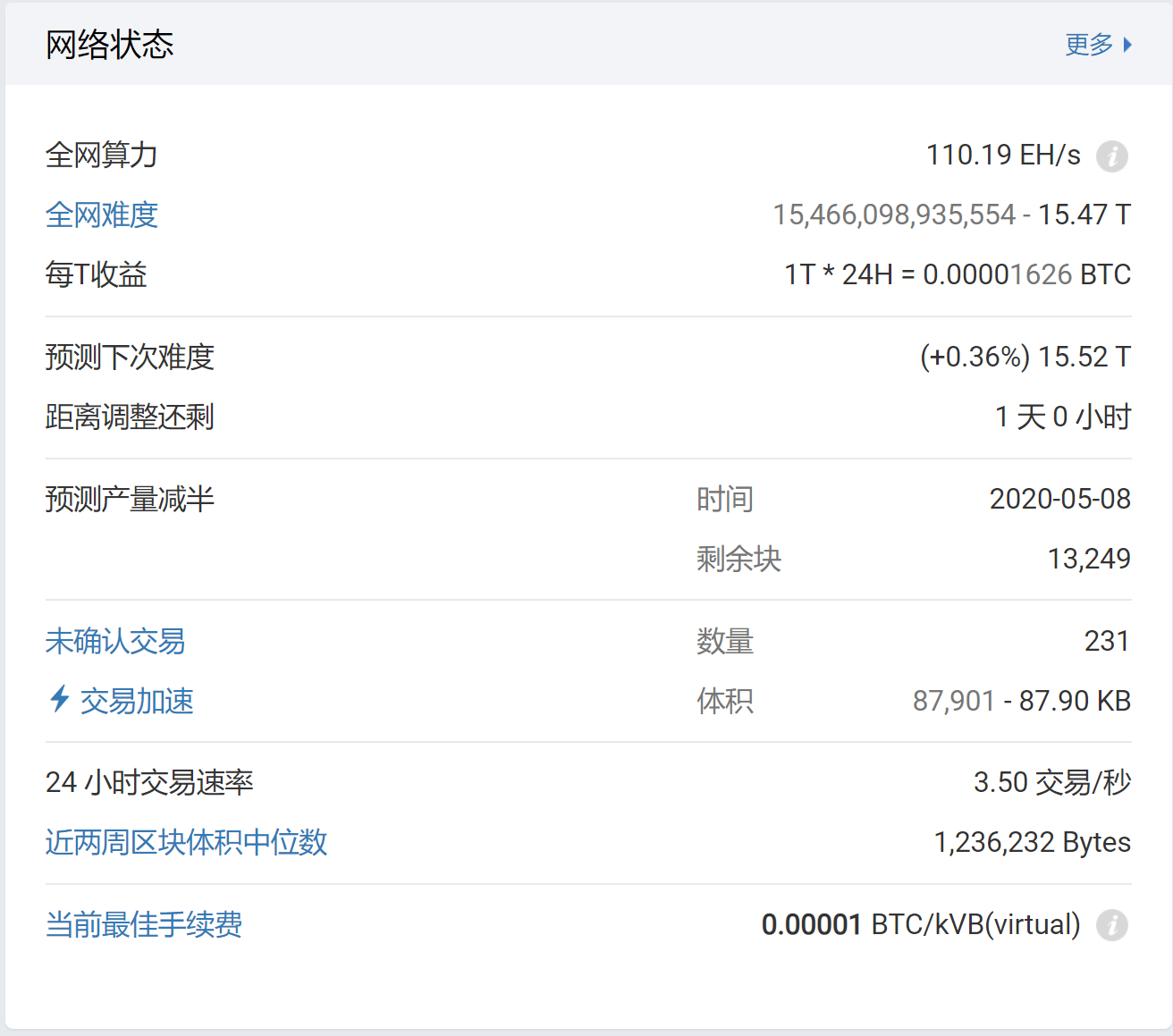Viewport: 1173px width, 1036px height.
Task: Click the 每T收益 label
Action: [x=97, y=274]
